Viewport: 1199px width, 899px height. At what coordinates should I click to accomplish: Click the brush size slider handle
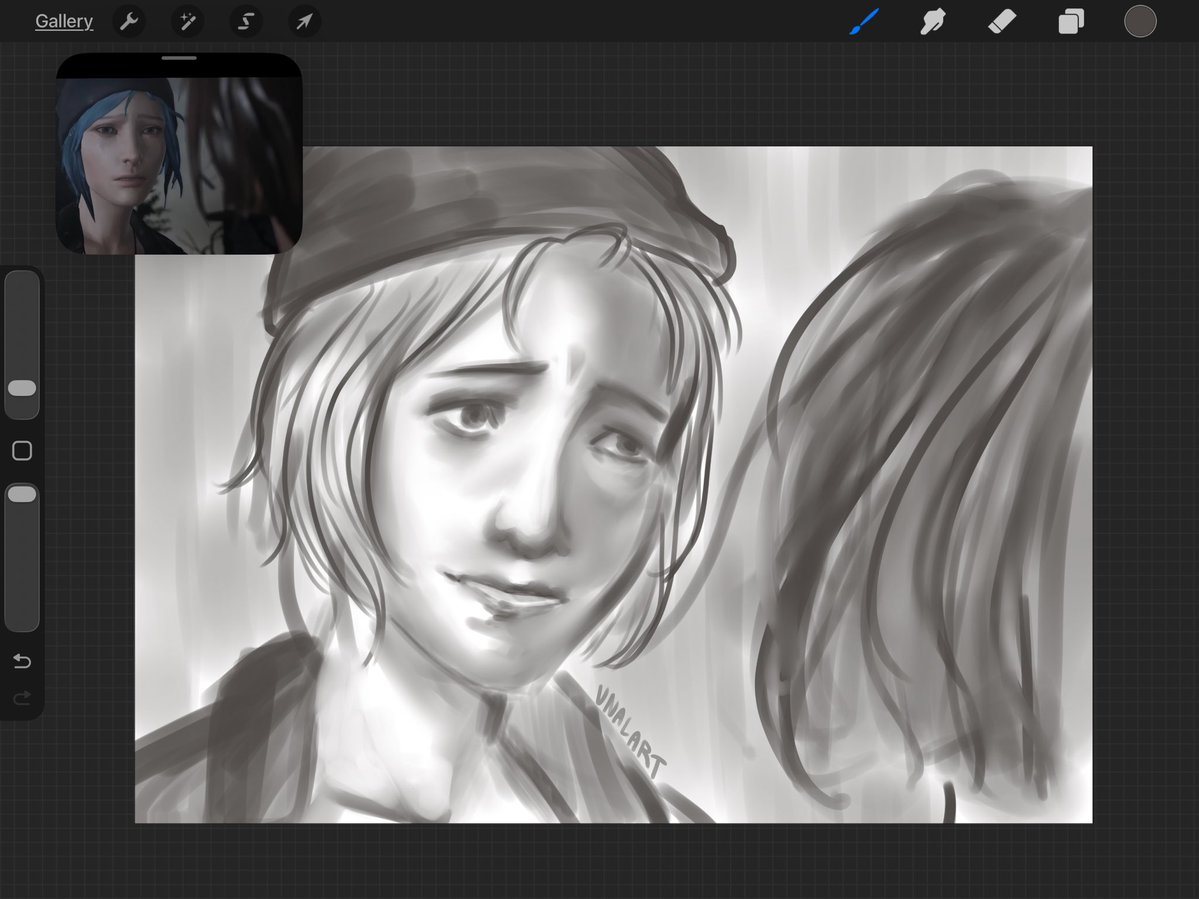(22, 388)
